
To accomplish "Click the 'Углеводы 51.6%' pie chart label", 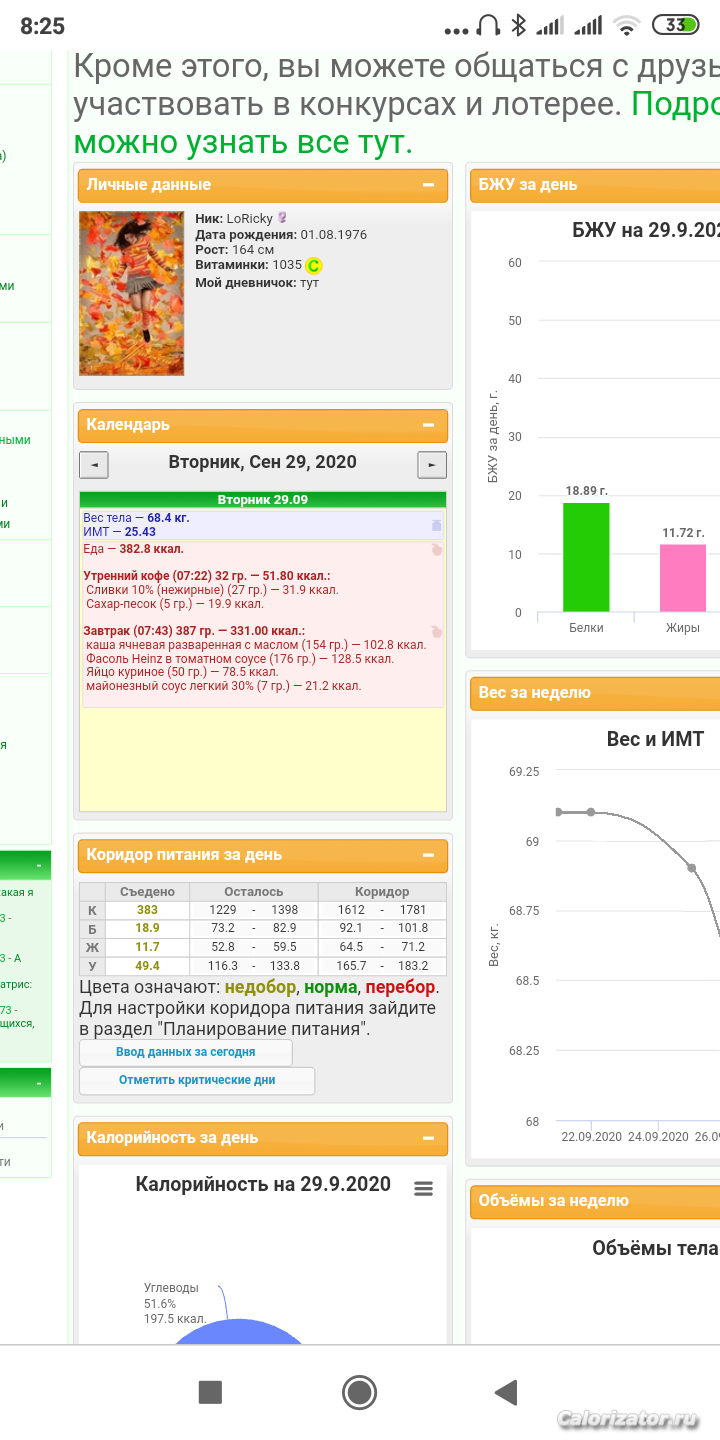I will (x=174, y=1304).
